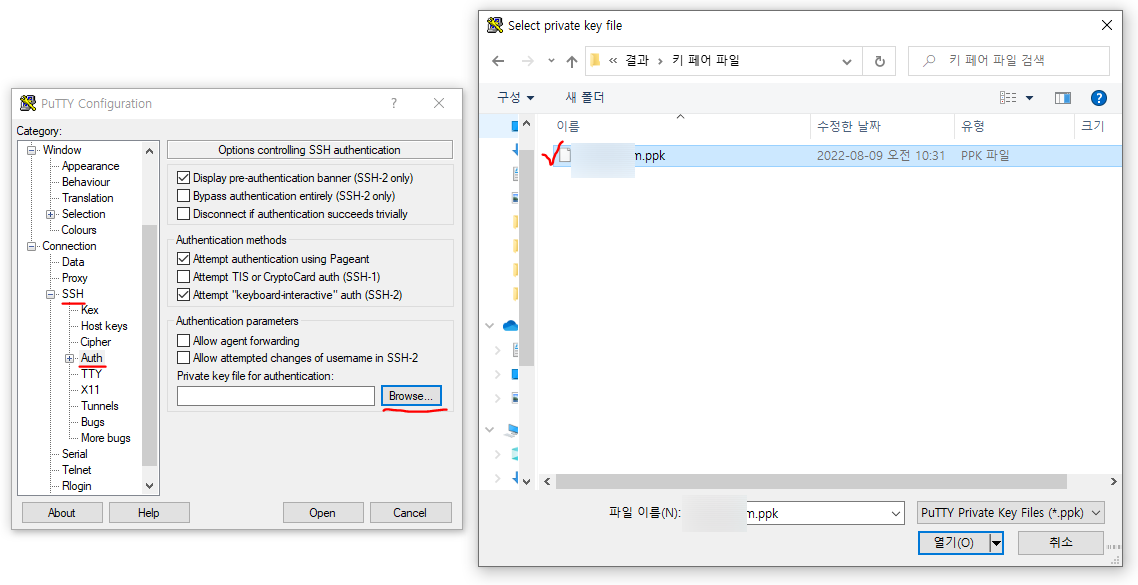Click the 취소 button

pyautogui.click(x=1060, y=542)
